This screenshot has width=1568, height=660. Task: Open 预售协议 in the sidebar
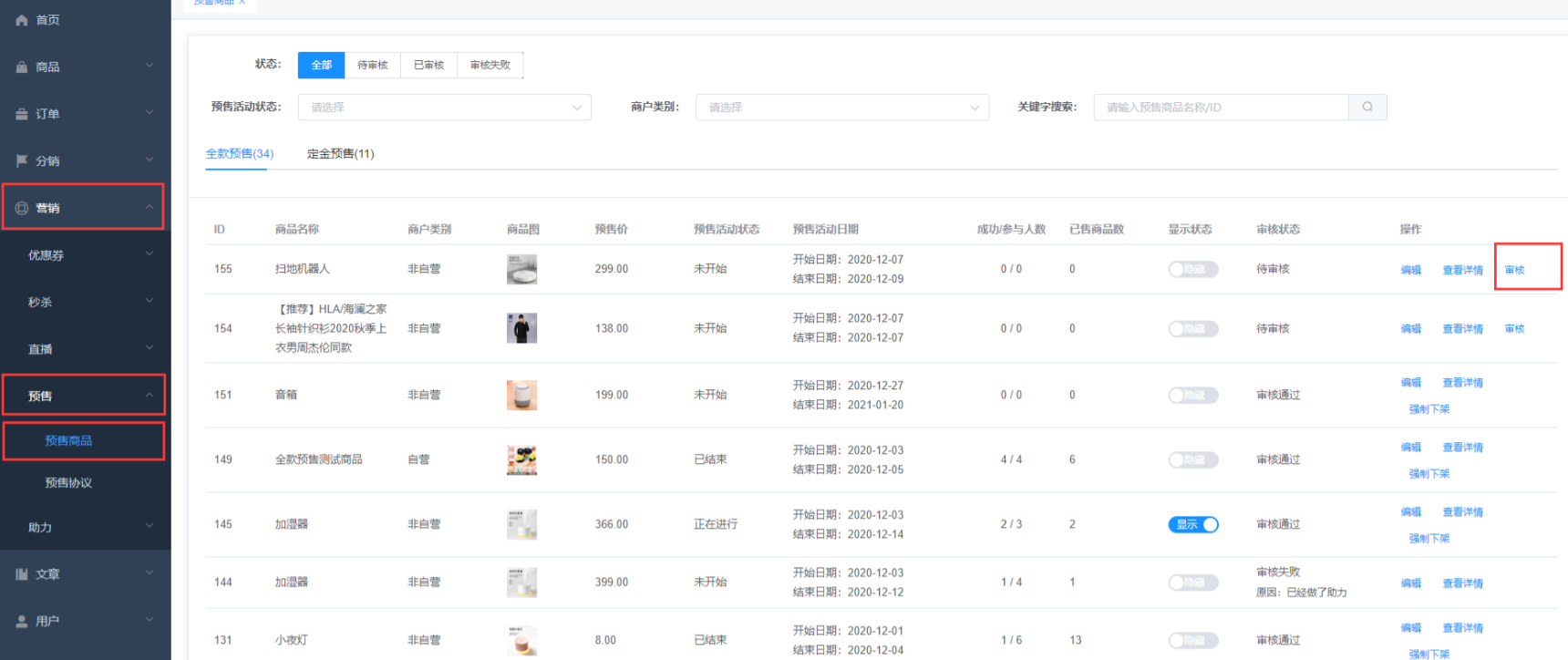pos(69,483)
